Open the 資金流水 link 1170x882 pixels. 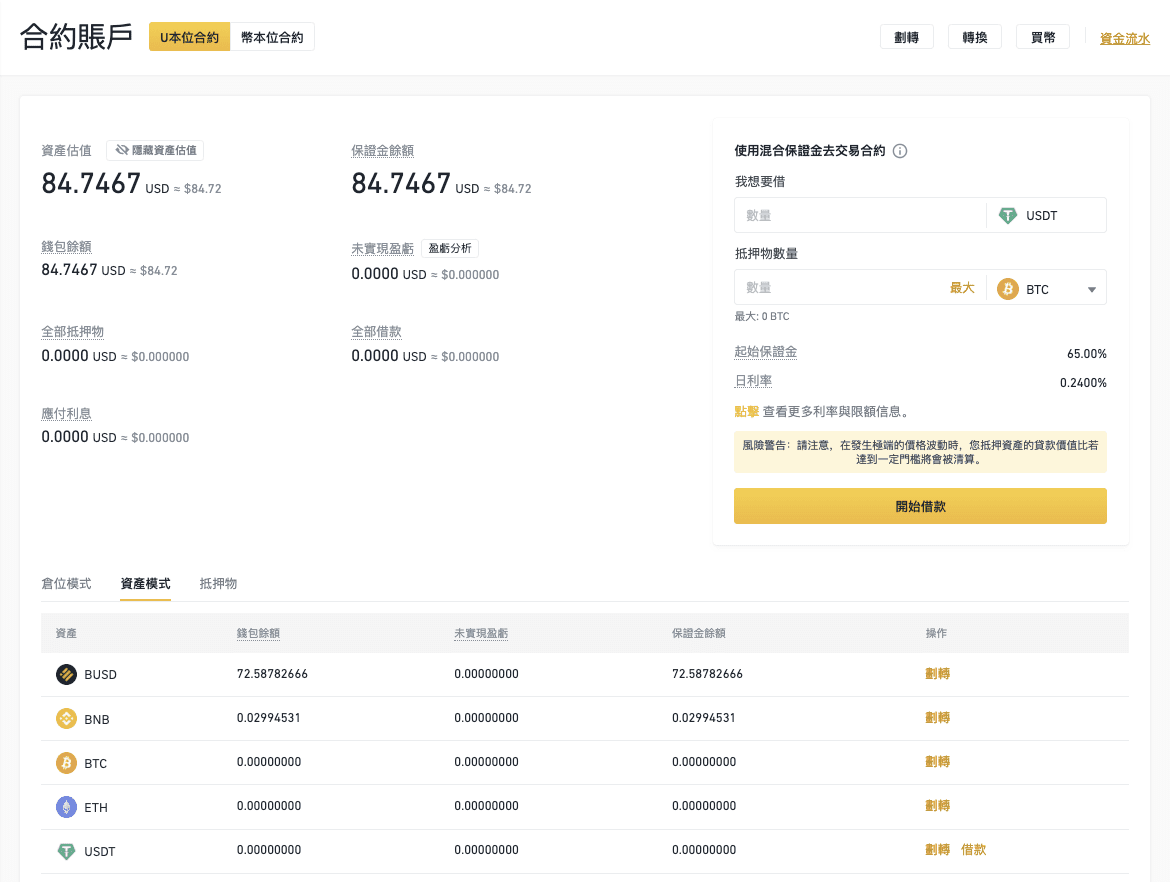pyautogui.click(x=1124, y=39)
